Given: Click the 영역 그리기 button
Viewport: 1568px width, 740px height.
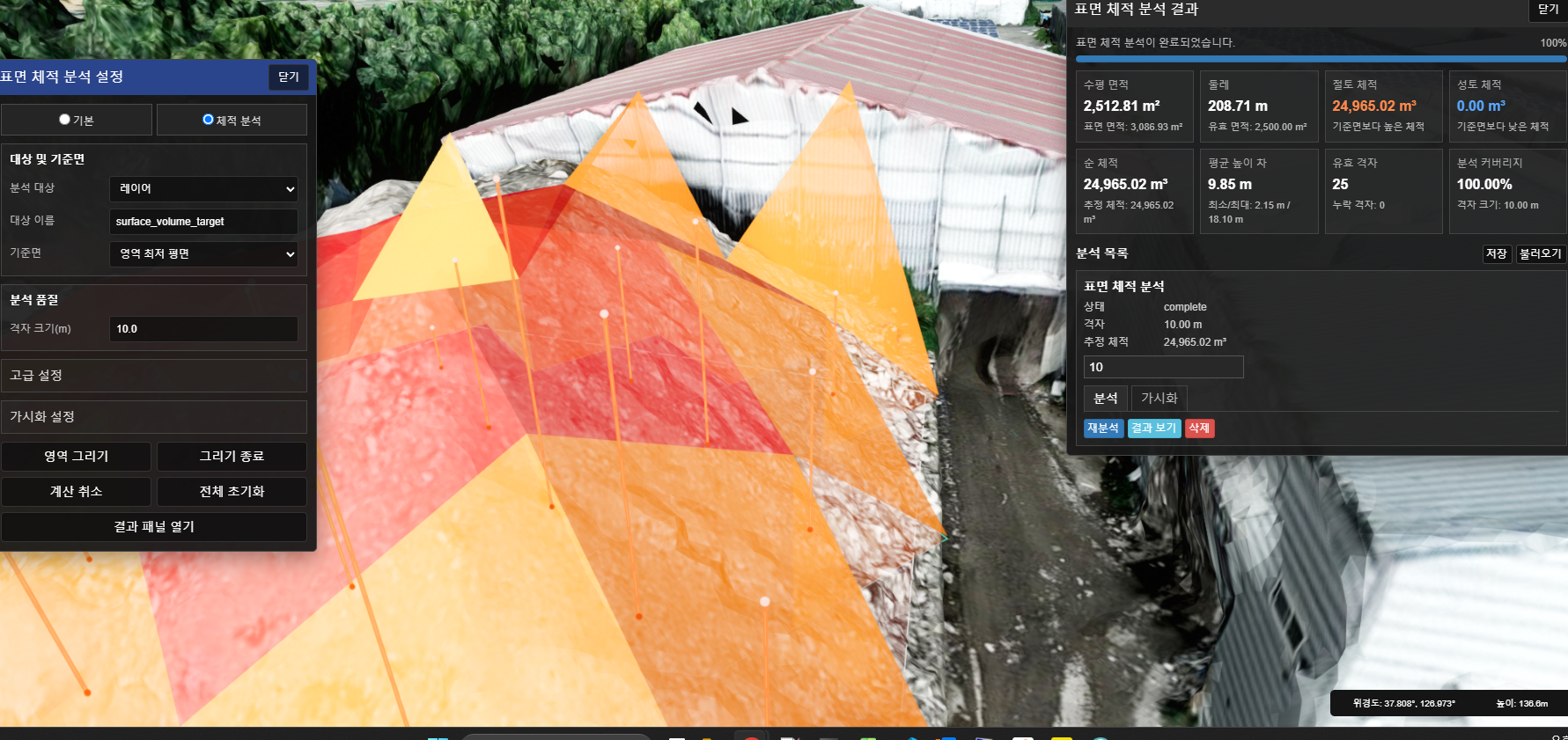Looking at the screenshot, I should pyautogui.click(x=77, y=456).
